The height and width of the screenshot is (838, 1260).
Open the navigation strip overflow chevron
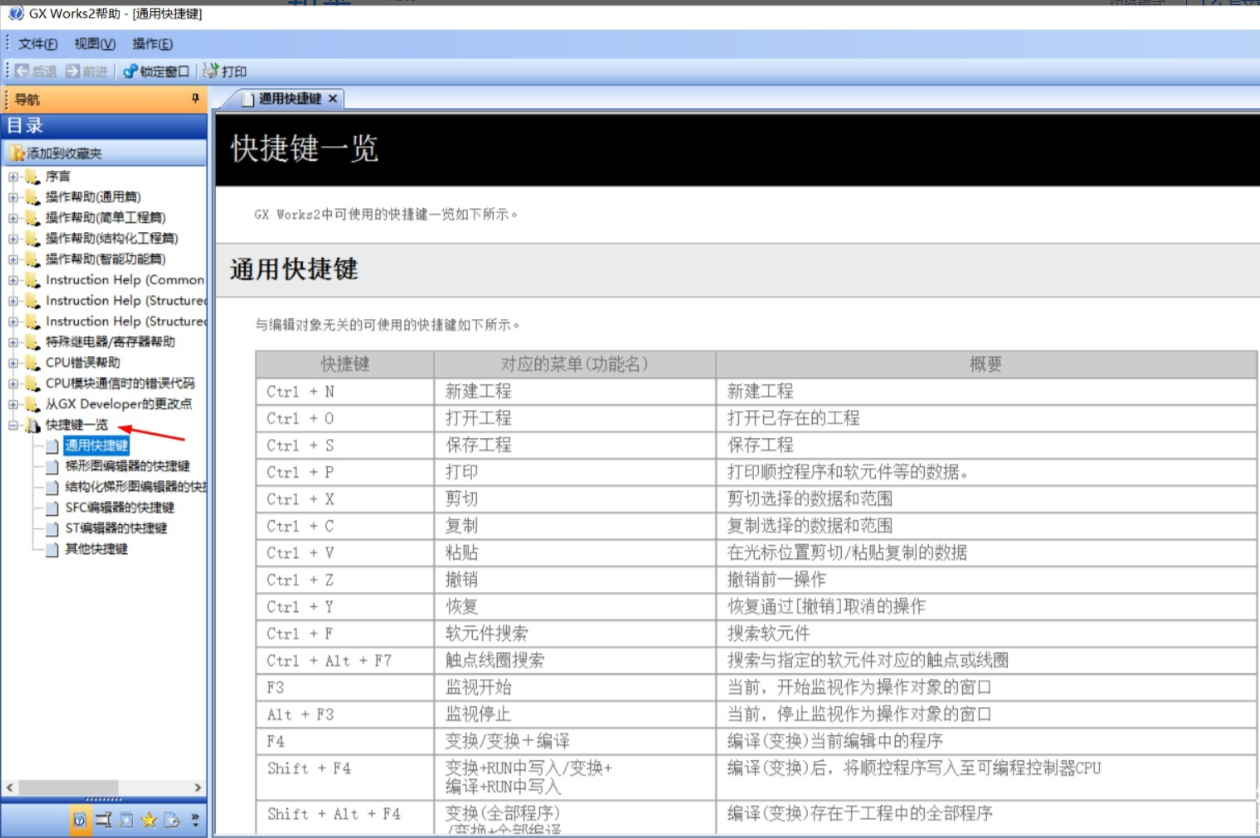pos(195,820)
